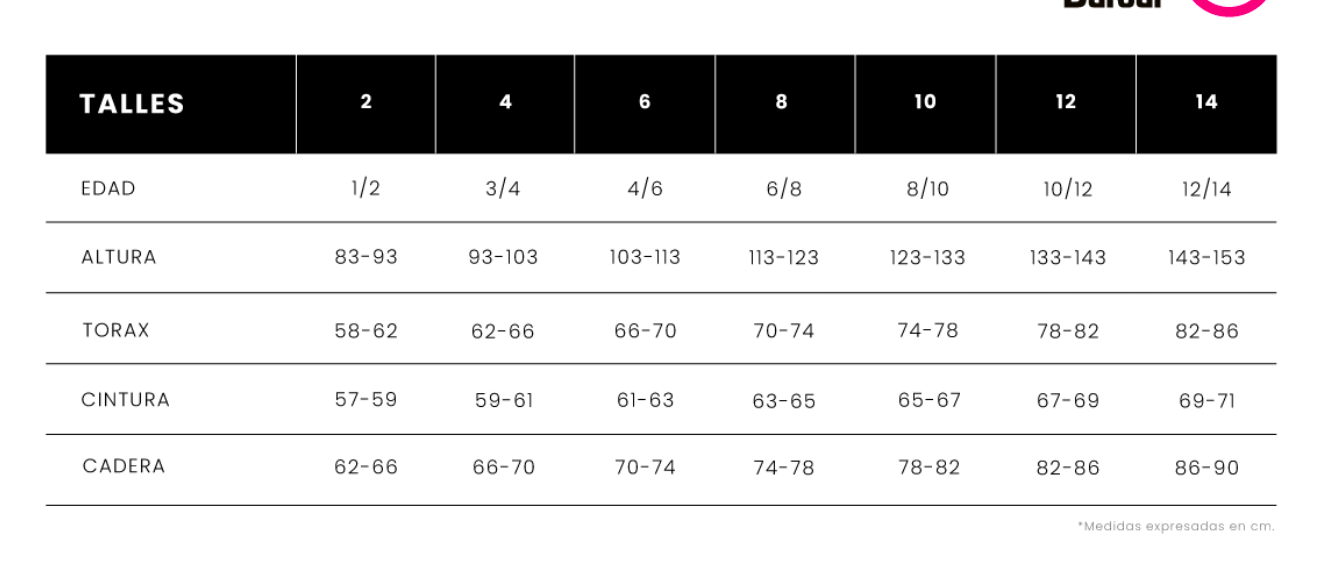
Task: Select size 10 column header
Action: click(x=925, y=102)
